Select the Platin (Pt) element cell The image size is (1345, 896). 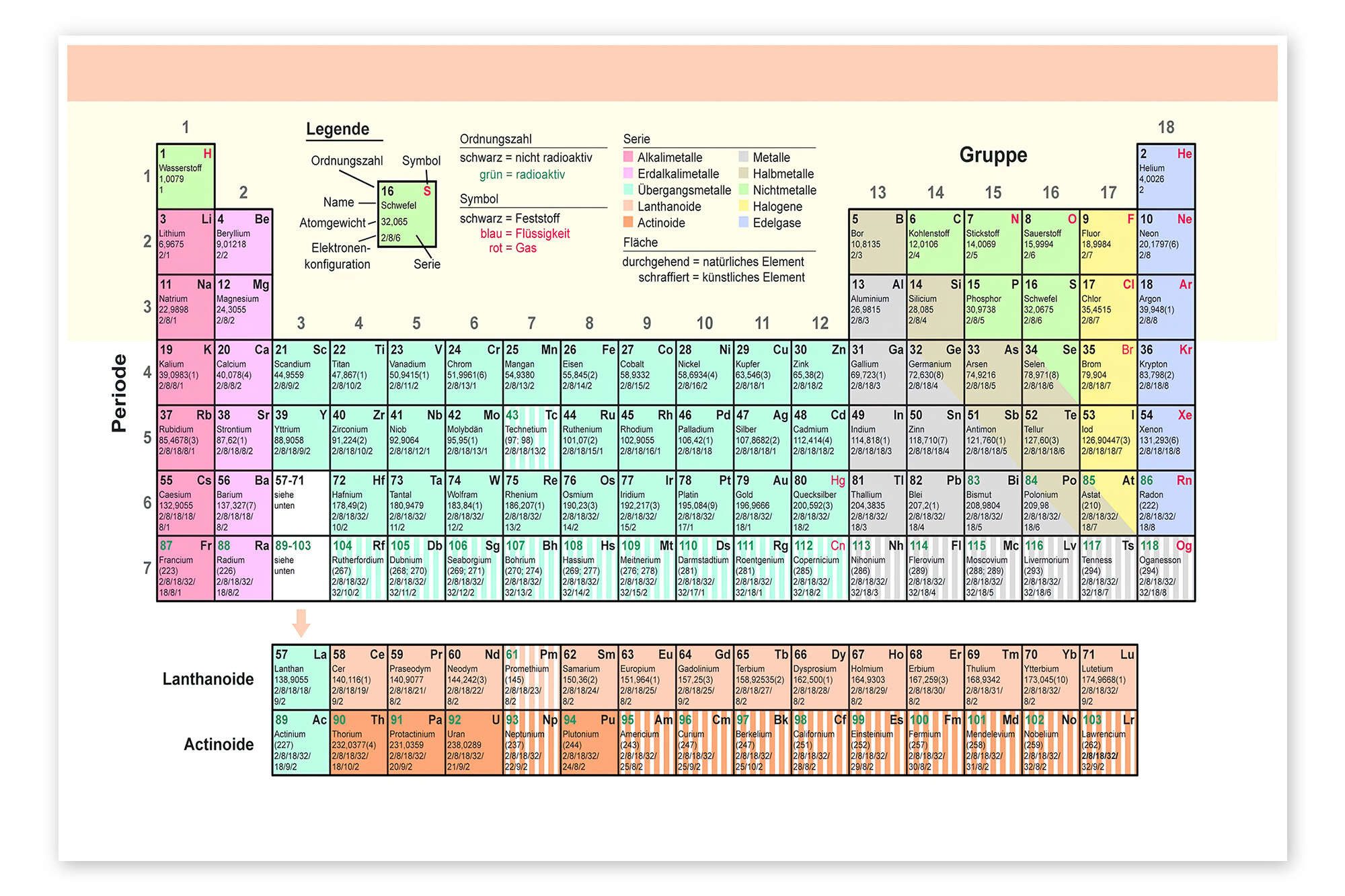[x=705, y=502]
